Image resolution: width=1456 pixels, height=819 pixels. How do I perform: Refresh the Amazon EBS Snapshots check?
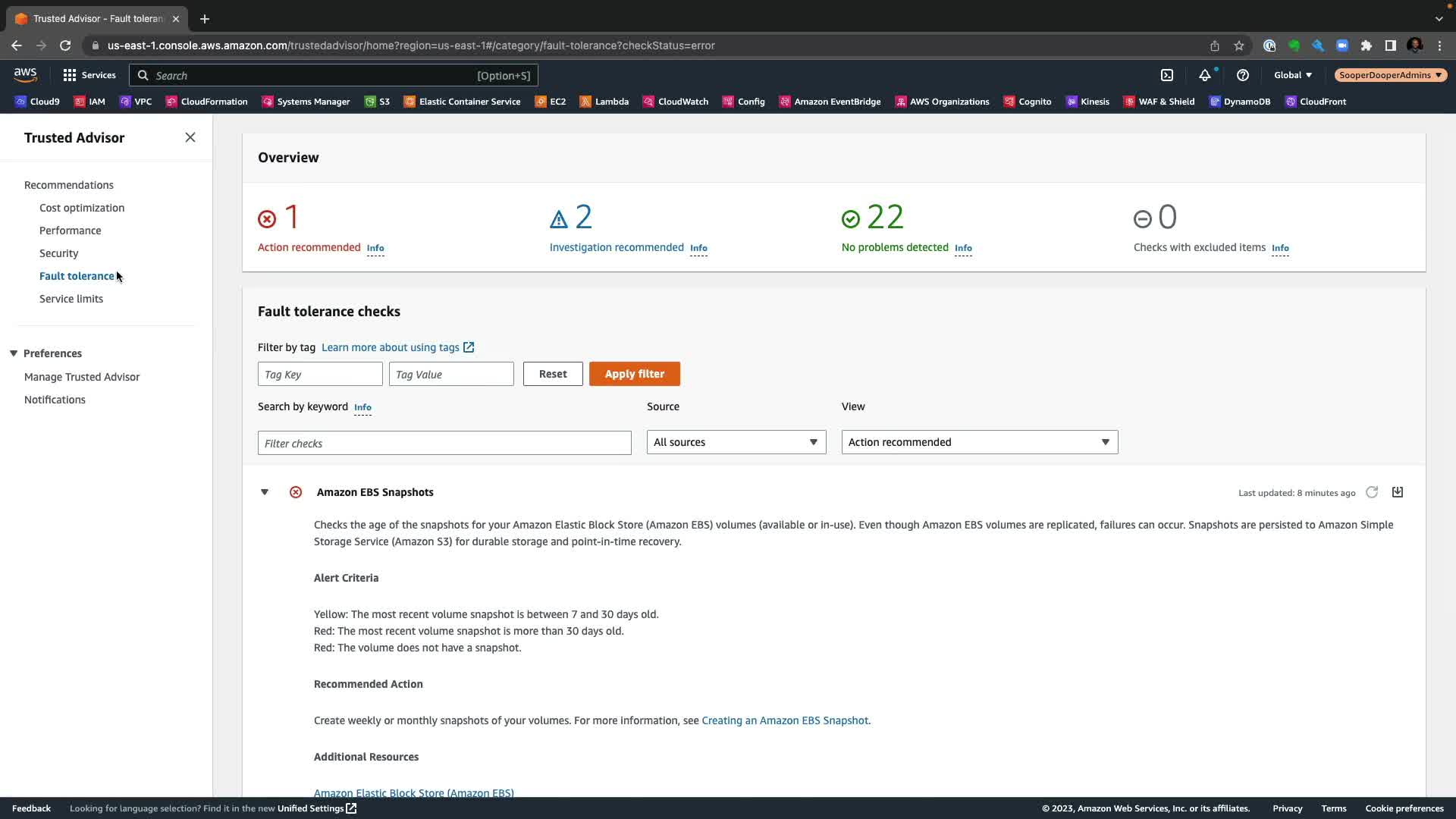1372,492
